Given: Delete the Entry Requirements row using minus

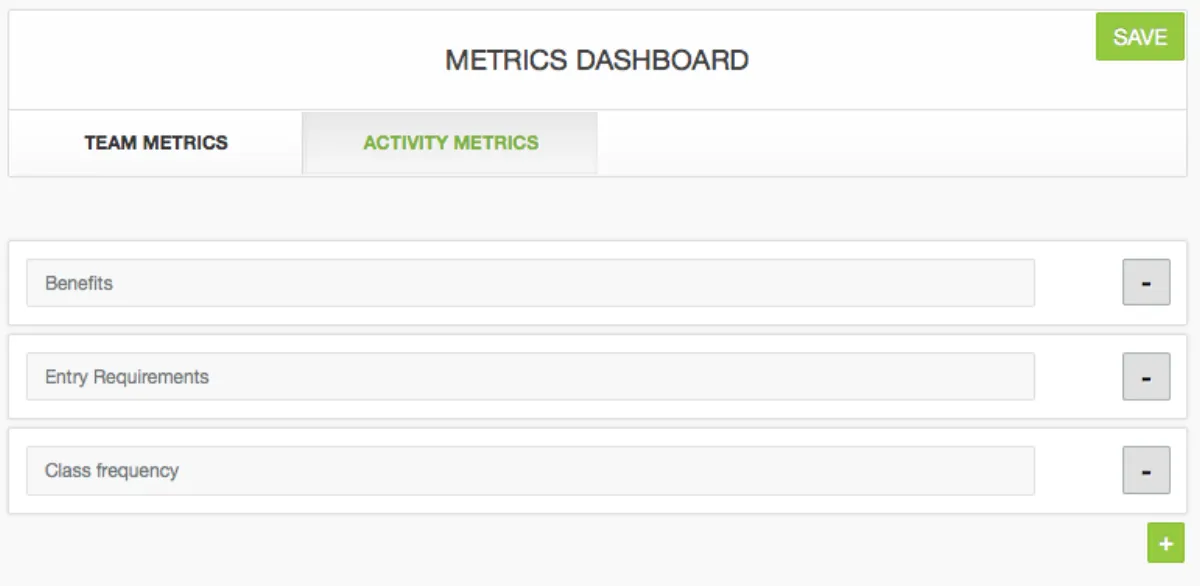Looking at the screenshot, I should pyautogui.click(x=1146, y=378).
